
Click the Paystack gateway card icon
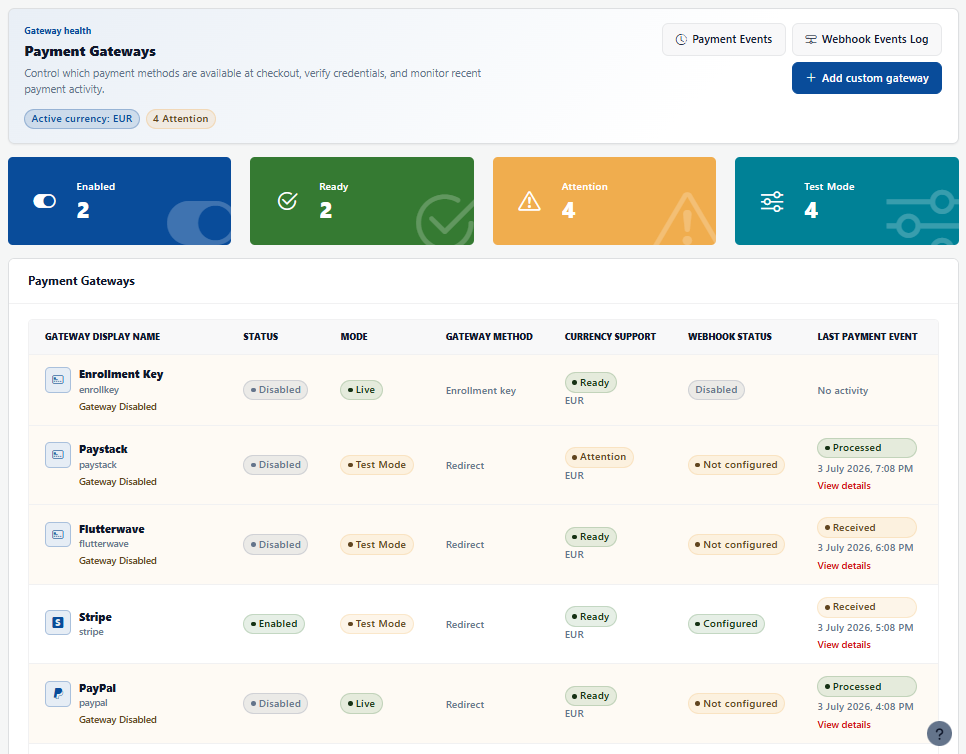pyautogui.click(x=58, y=455)
